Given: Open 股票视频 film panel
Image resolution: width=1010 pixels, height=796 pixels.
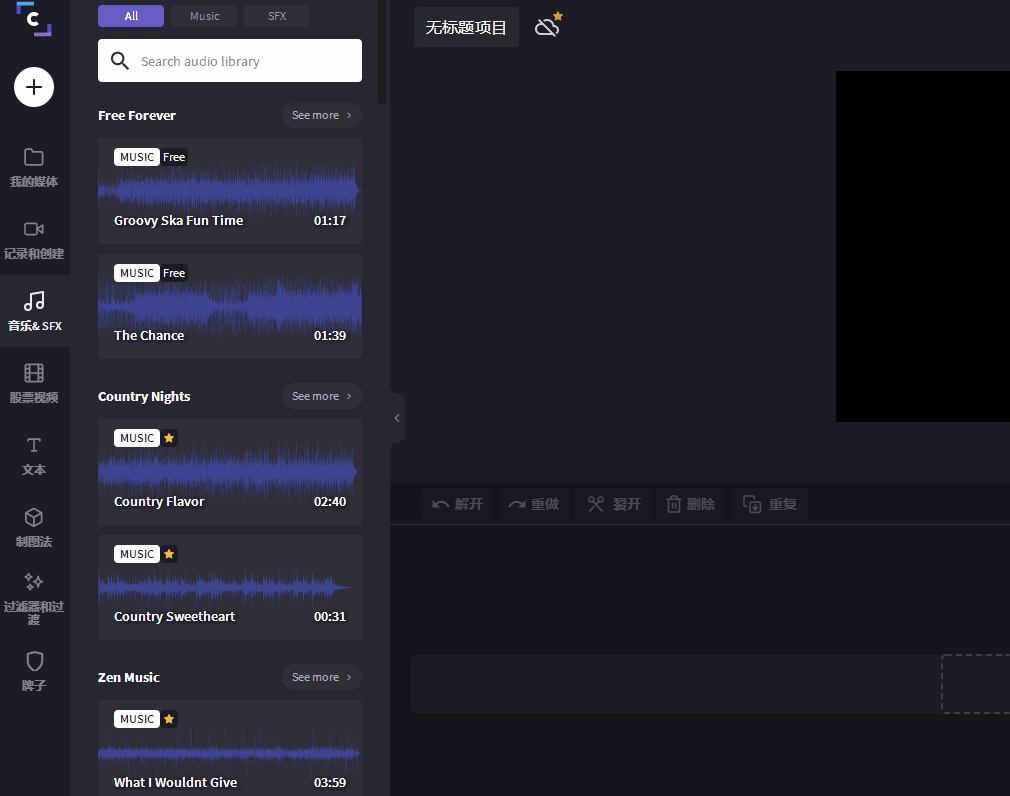Looking at the screenshot, I should 34,383.
